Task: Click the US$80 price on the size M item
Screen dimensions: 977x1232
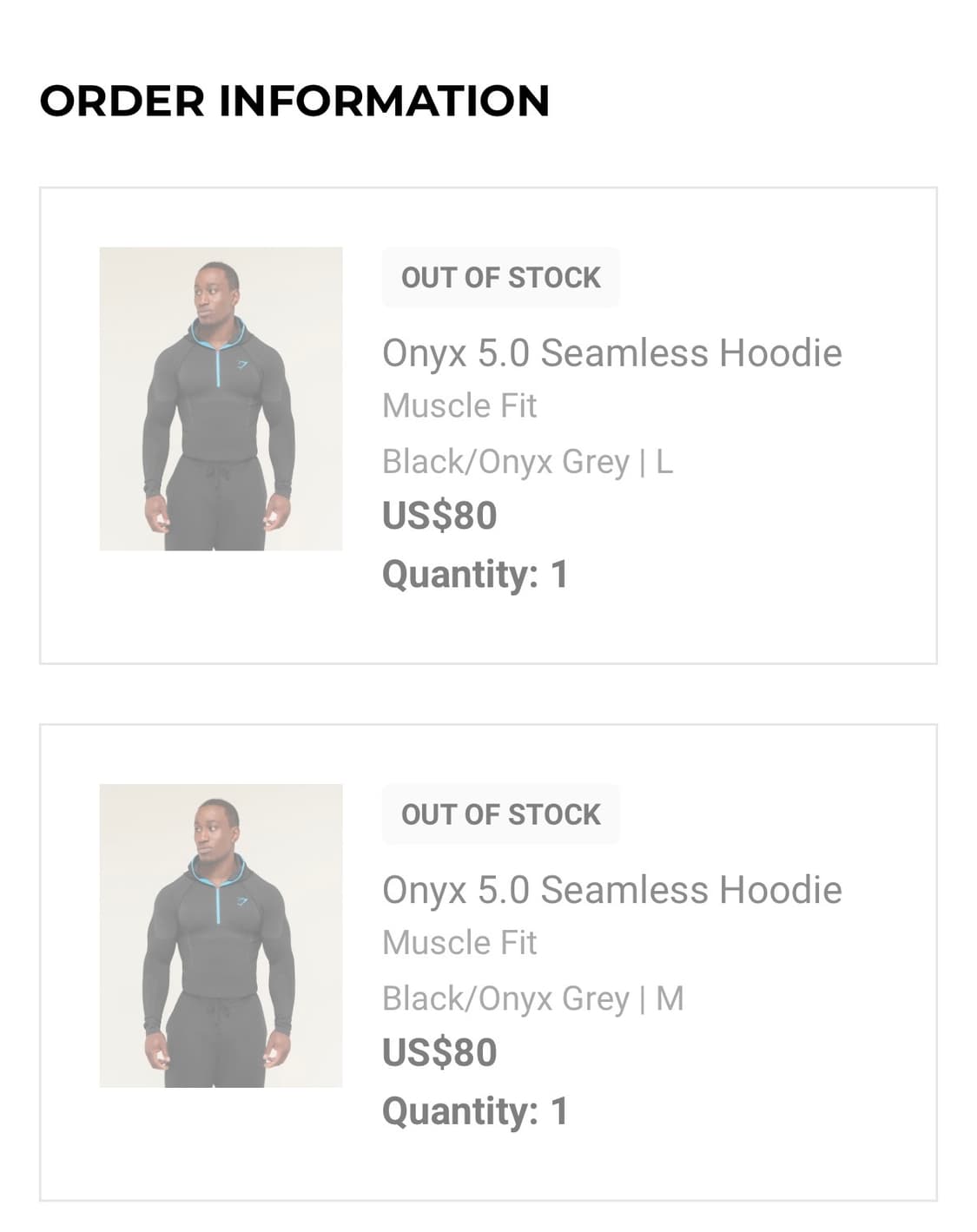Action: click(439, 1052)
